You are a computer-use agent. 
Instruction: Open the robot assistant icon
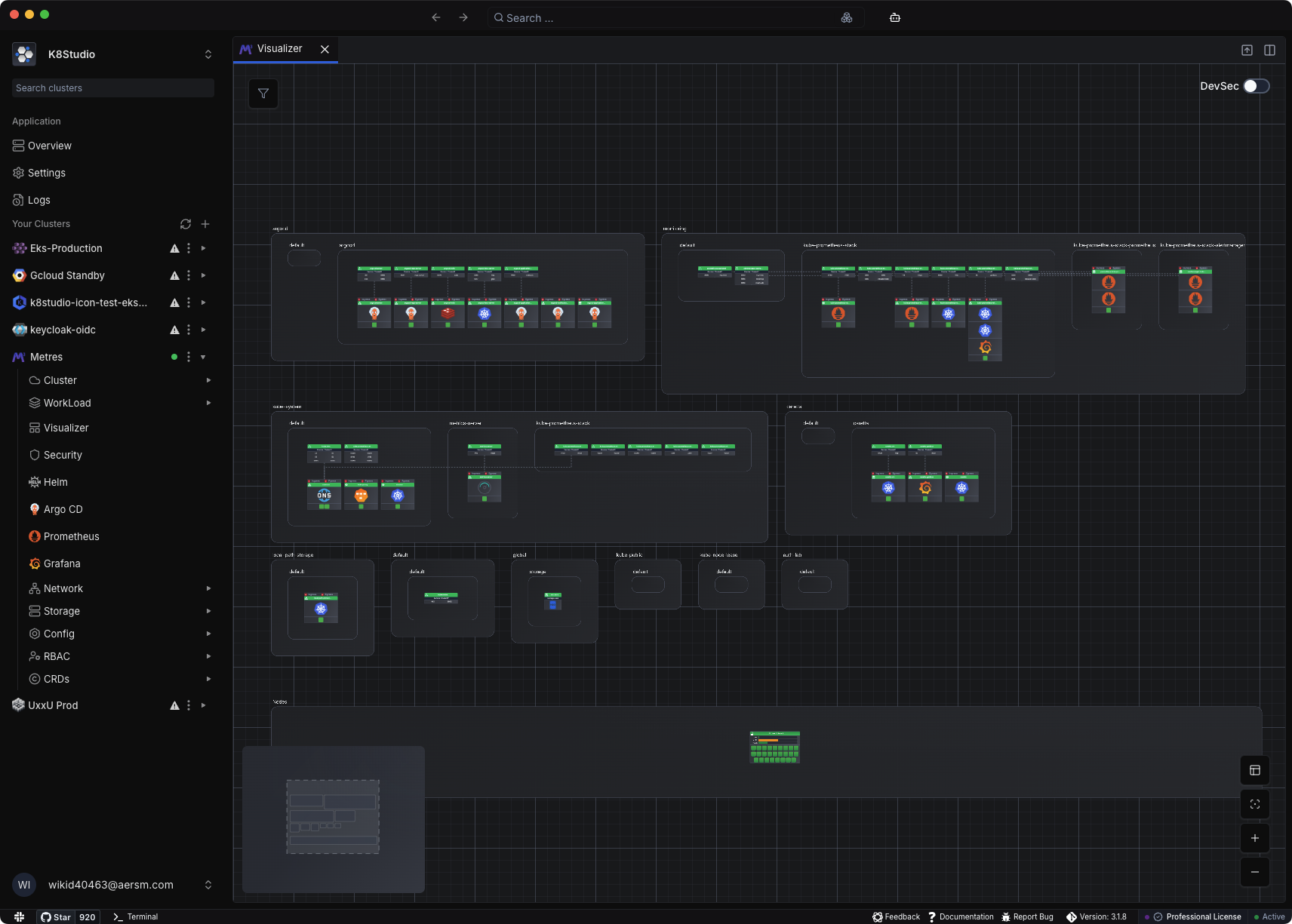895,17
